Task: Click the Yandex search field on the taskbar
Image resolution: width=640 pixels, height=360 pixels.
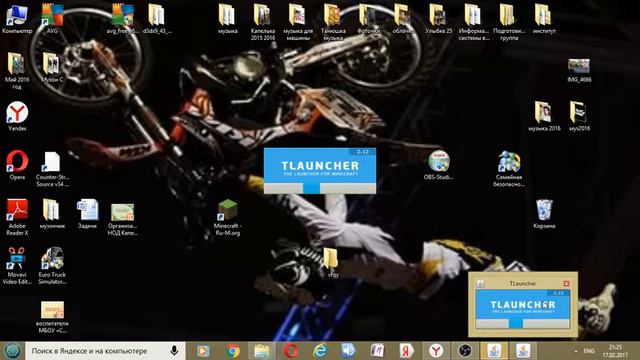Action: click(105, 351)
